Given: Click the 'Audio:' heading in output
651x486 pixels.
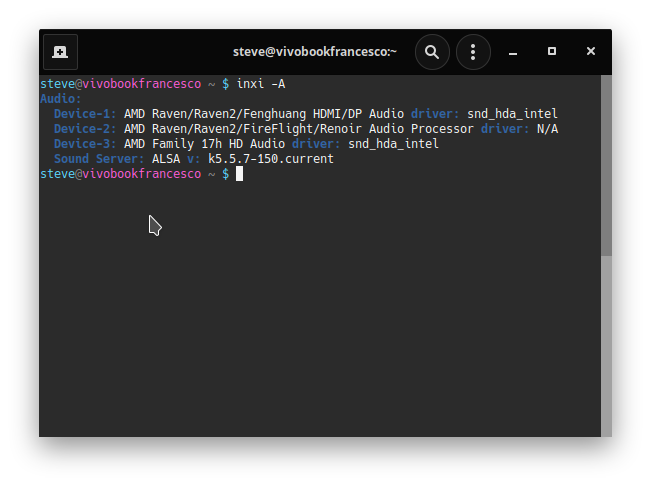Looking at the screenshot, I should tap(61, 99).
